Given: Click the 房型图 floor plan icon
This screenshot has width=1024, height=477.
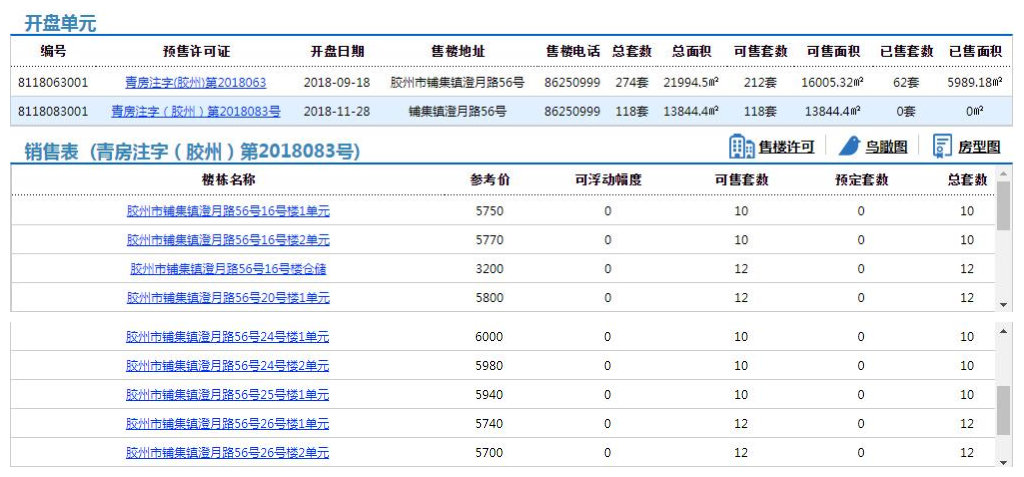Looking at the screenshot, I should point(942,147).
